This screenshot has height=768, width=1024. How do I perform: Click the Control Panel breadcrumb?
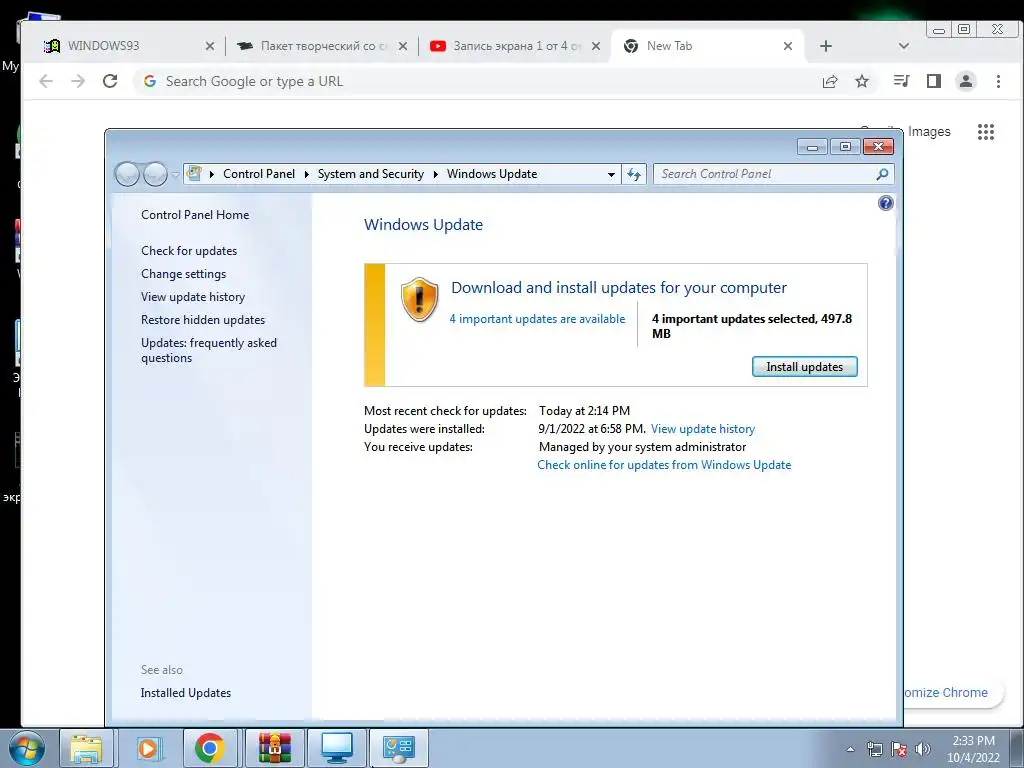[x=259, y=174]
